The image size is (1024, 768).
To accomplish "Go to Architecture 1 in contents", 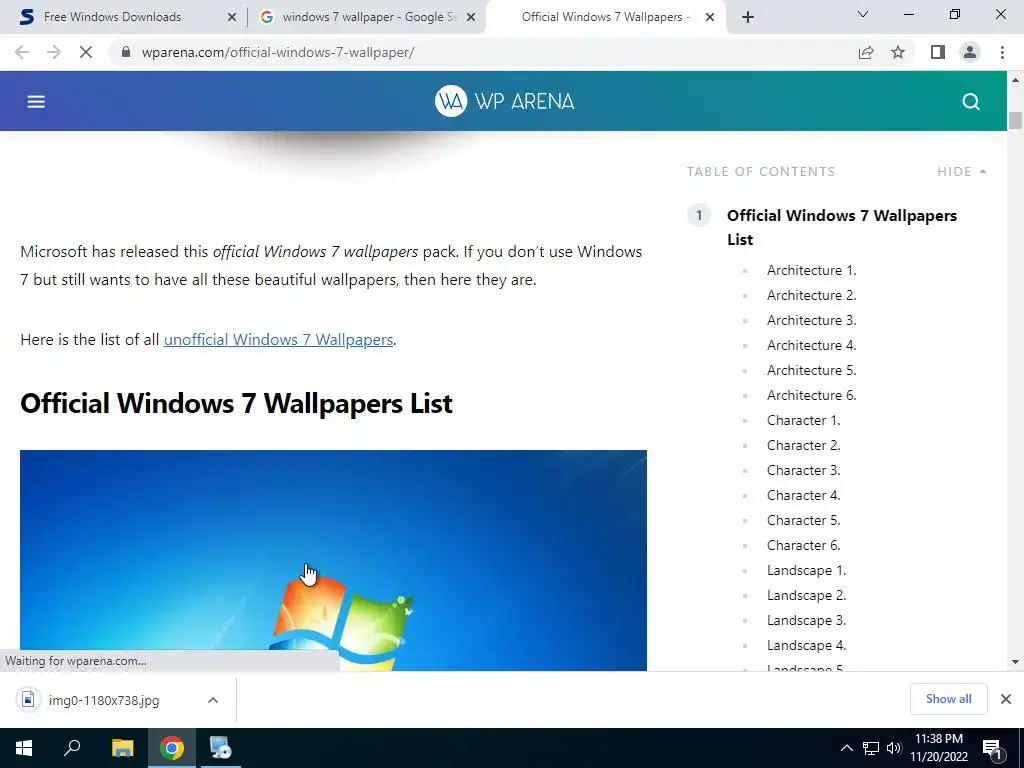I will (x=811, y=270).
